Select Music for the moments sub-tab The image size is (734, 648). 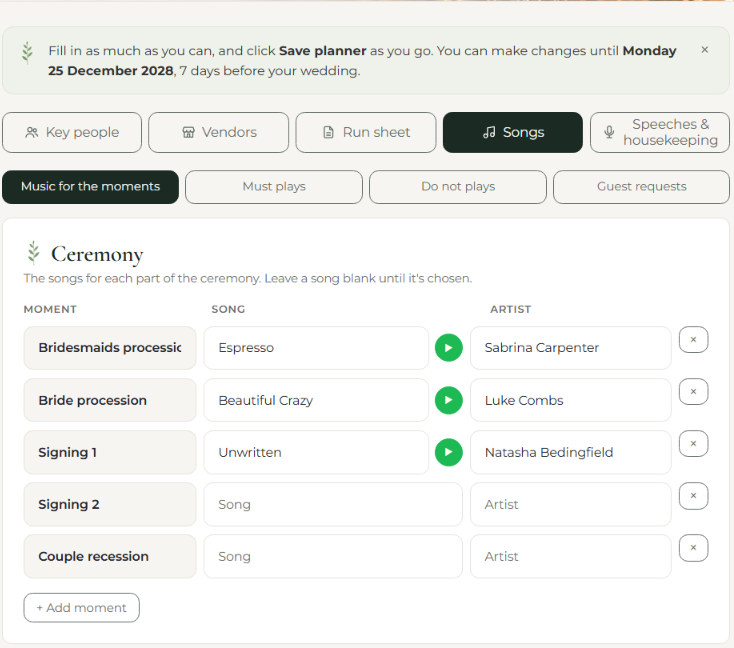click(90, 187)
